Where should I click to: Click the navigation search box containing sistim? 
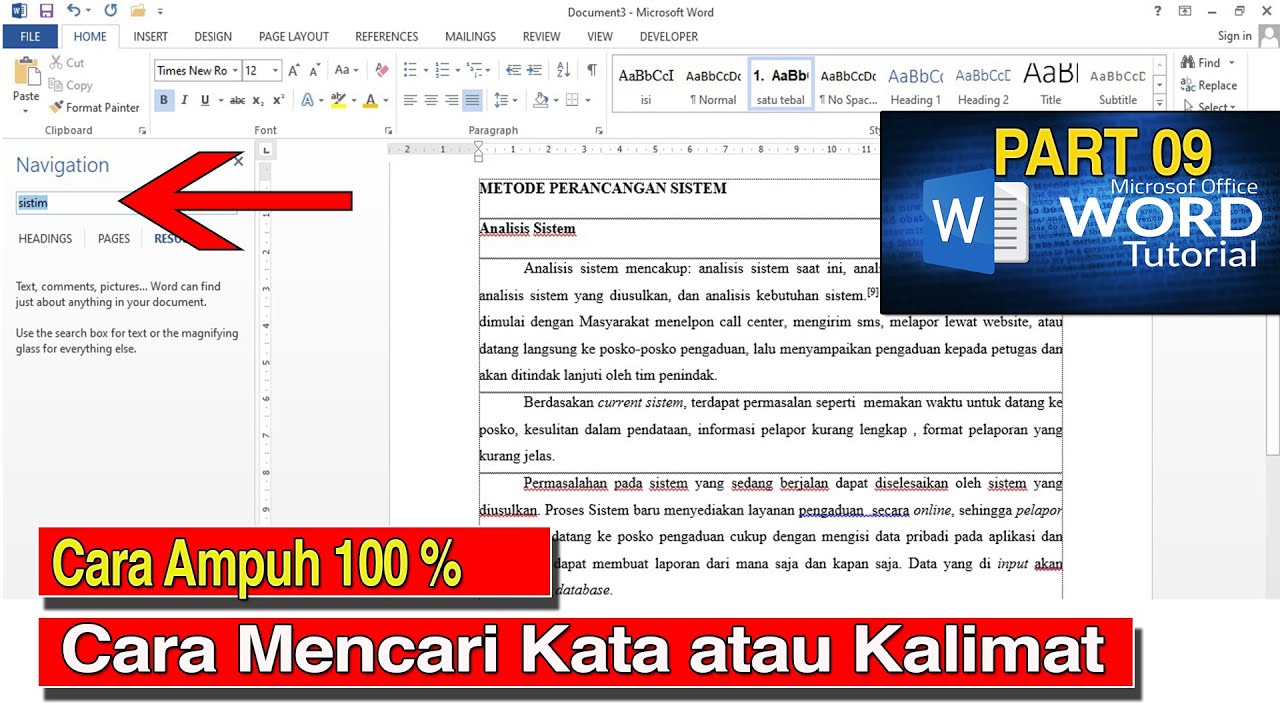(125, 203)
